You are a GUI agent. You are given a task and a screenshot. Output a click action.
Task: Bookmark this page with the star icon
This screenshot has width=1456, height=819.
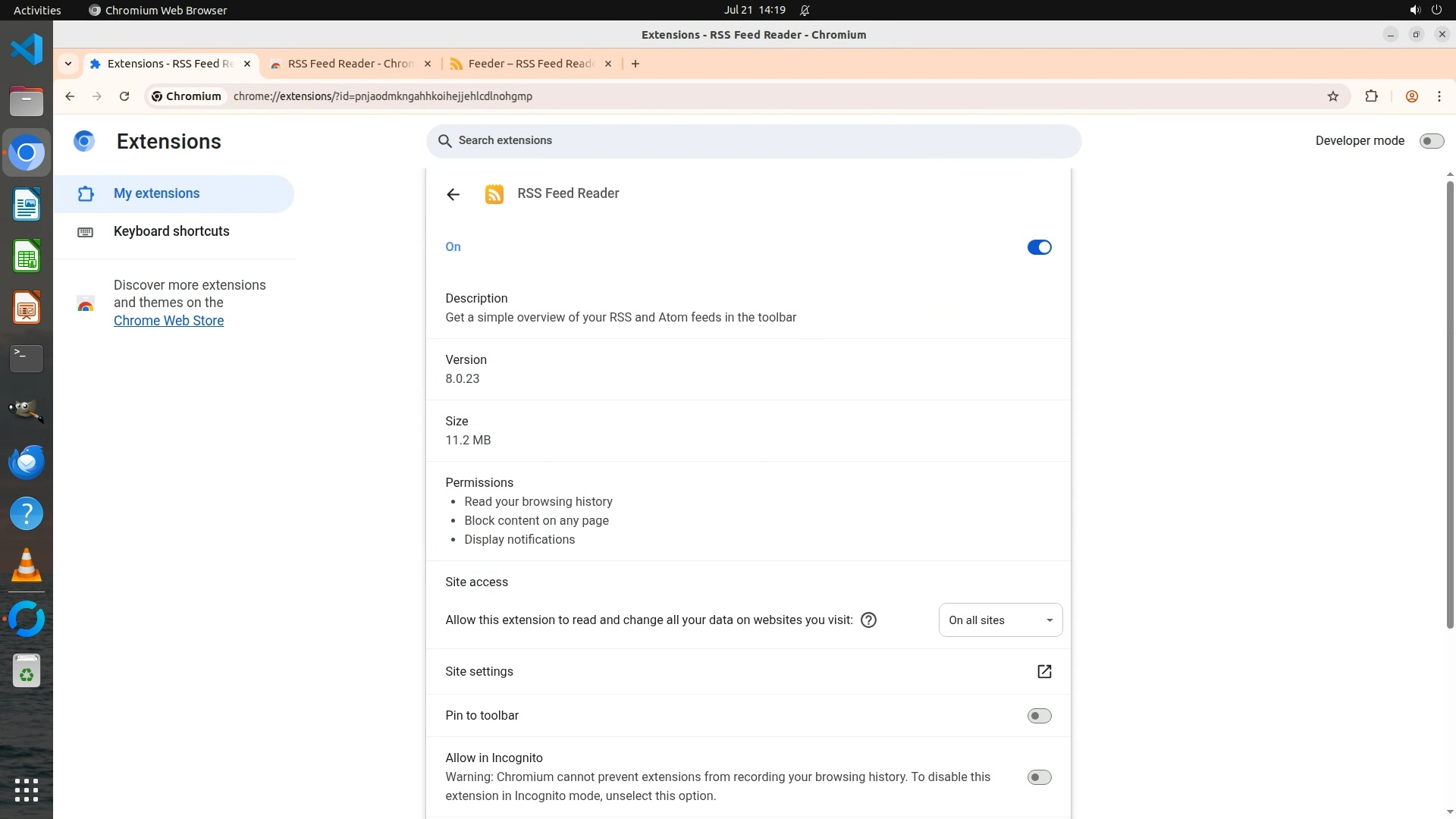(1333, 96)
